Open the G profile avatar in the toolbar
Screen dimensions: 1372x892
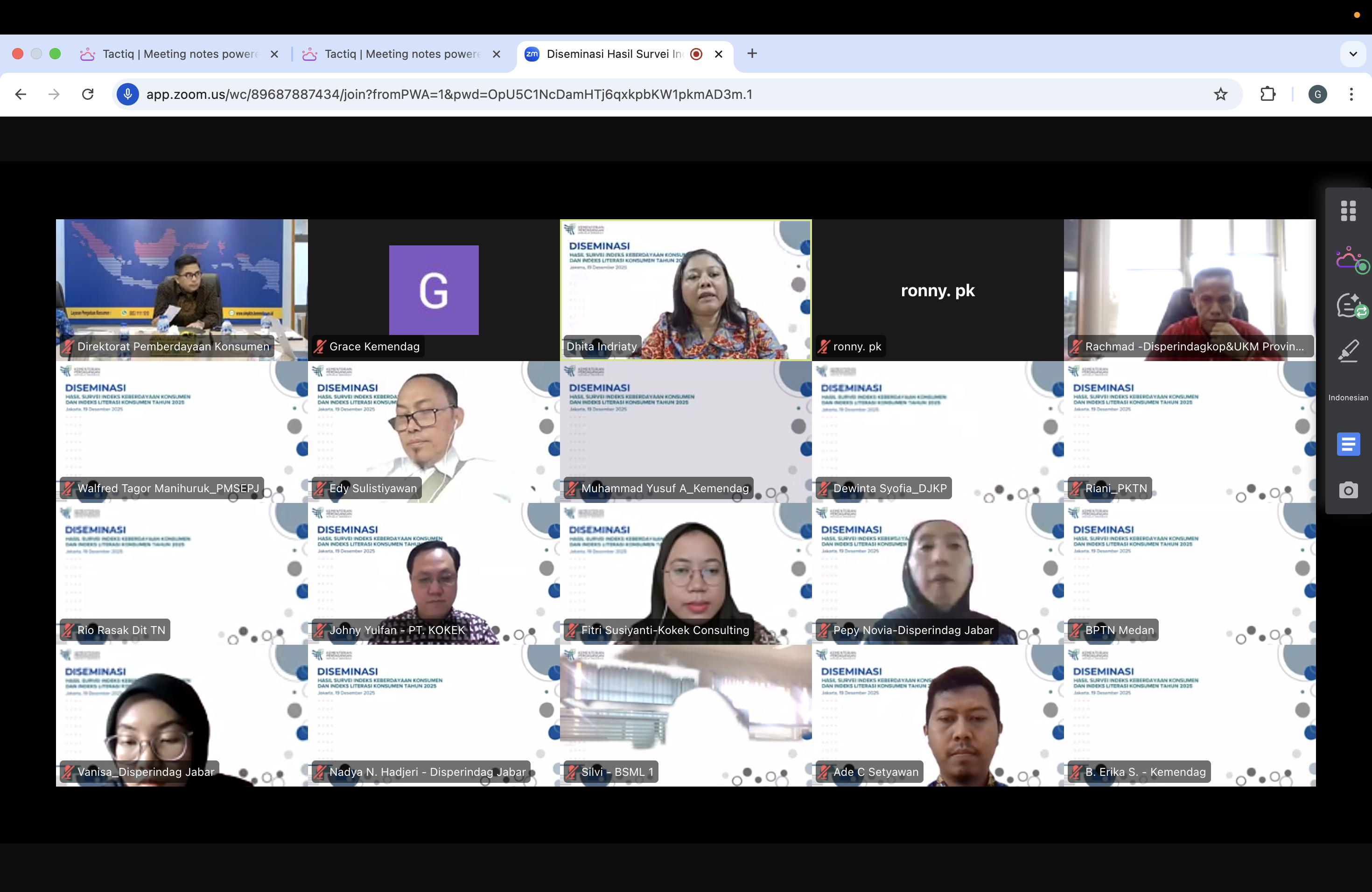click(1317, 95)
